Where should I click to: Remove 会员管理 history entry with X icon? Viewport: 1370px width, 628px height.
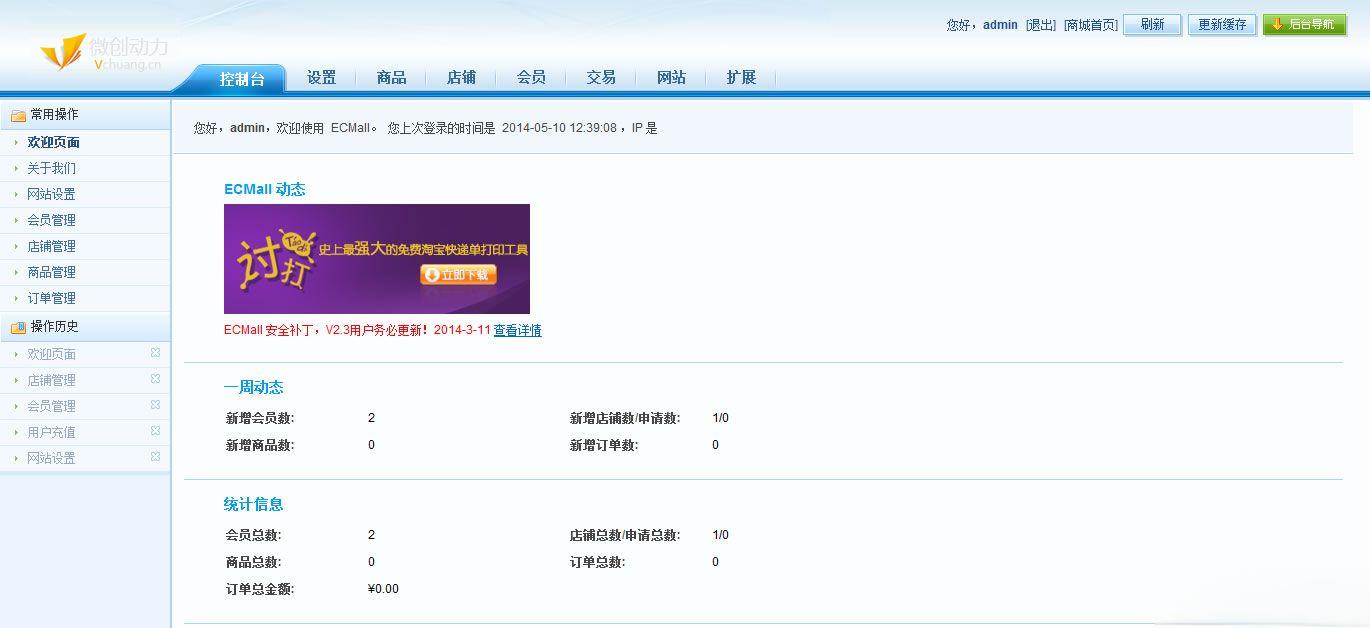155,405
